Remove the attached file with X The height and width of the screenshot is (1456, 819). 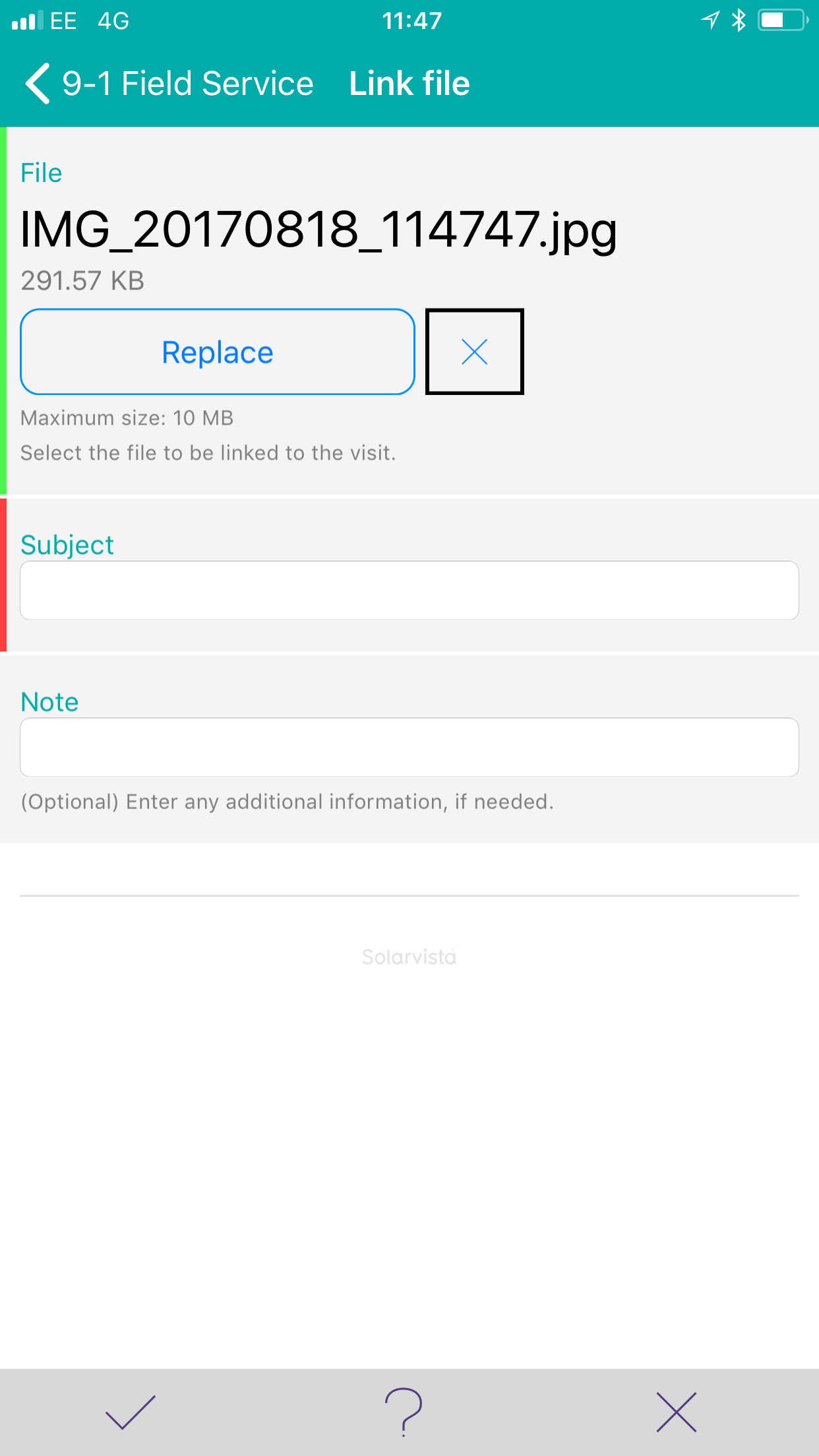[x=475, y=351]
